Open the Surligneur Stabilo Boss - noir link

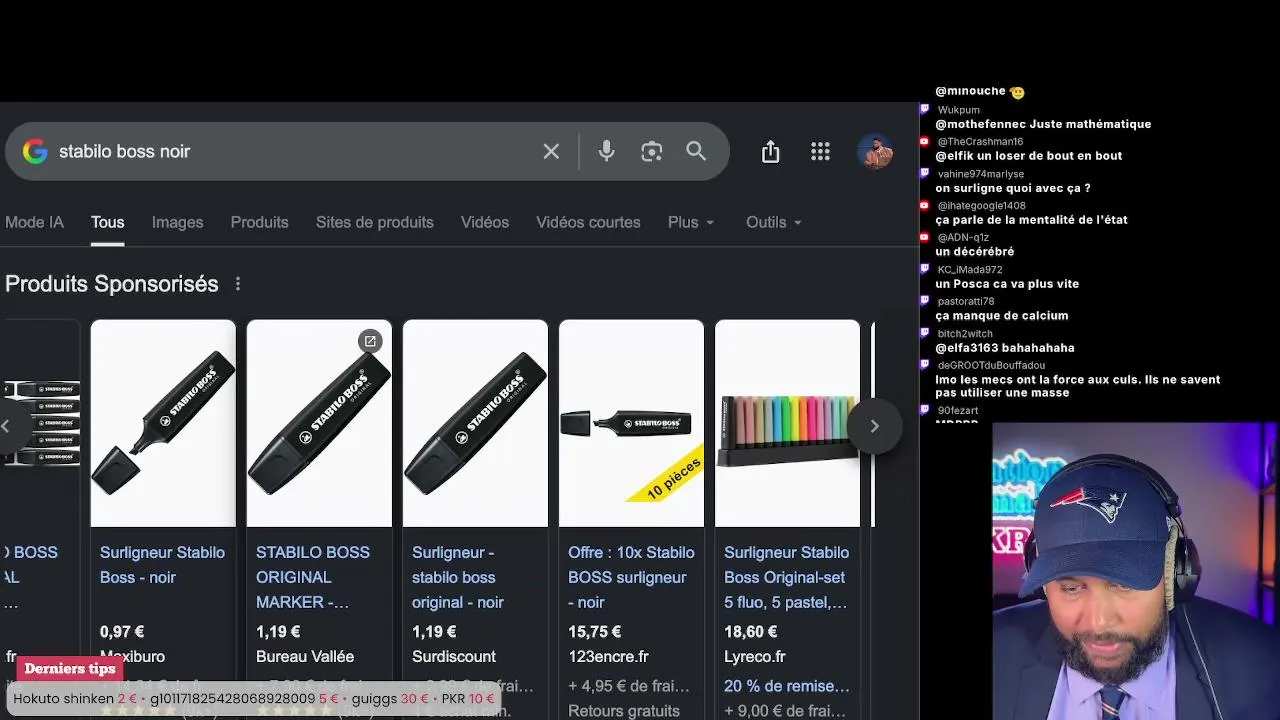162,565
